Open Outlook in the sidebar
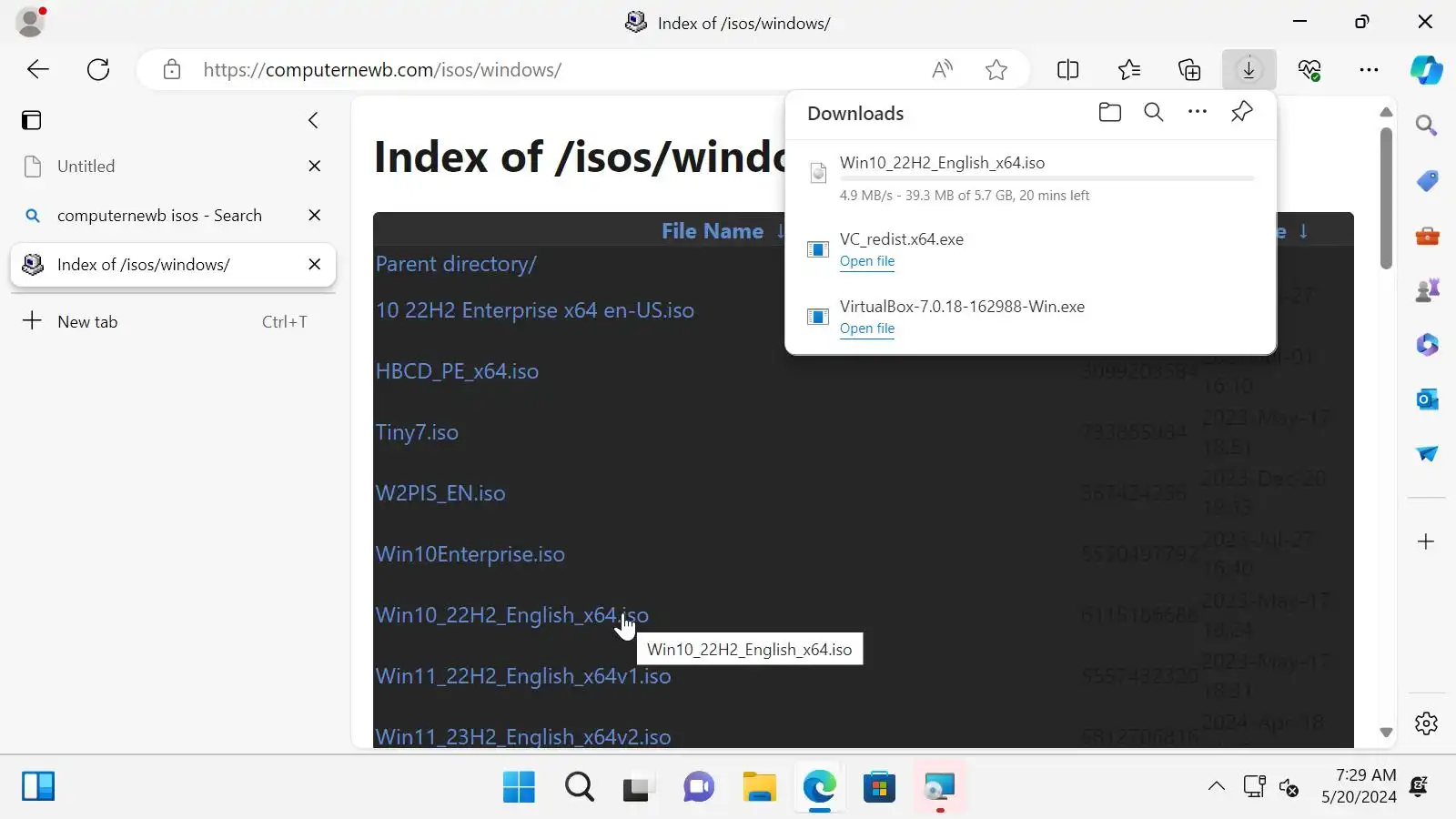The height and width of the screenshot is (819, 1456). click(x=1427, y=399)
